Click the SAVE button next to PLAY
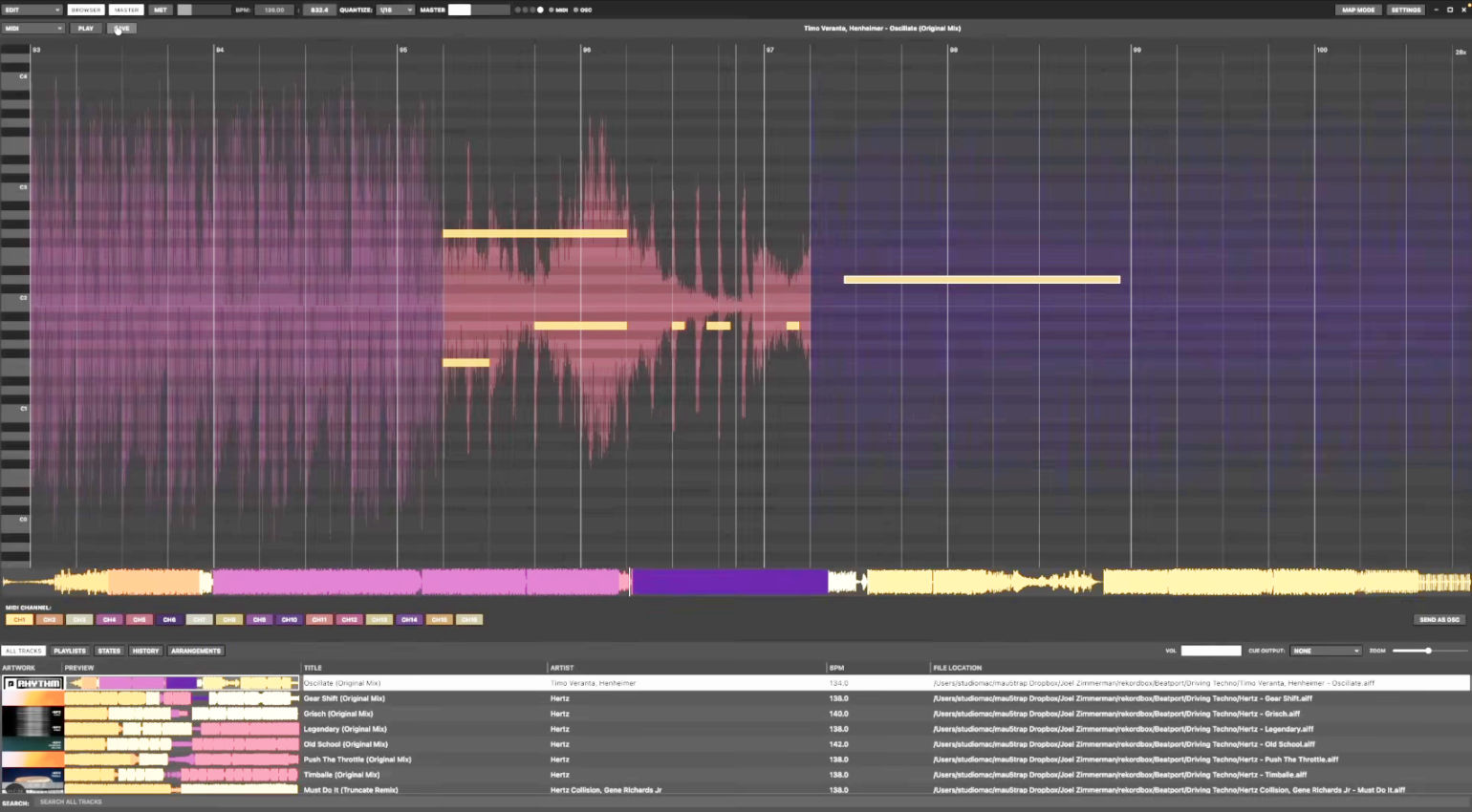This screenshot has width=1472, height=812. click(x=122, y=29)
